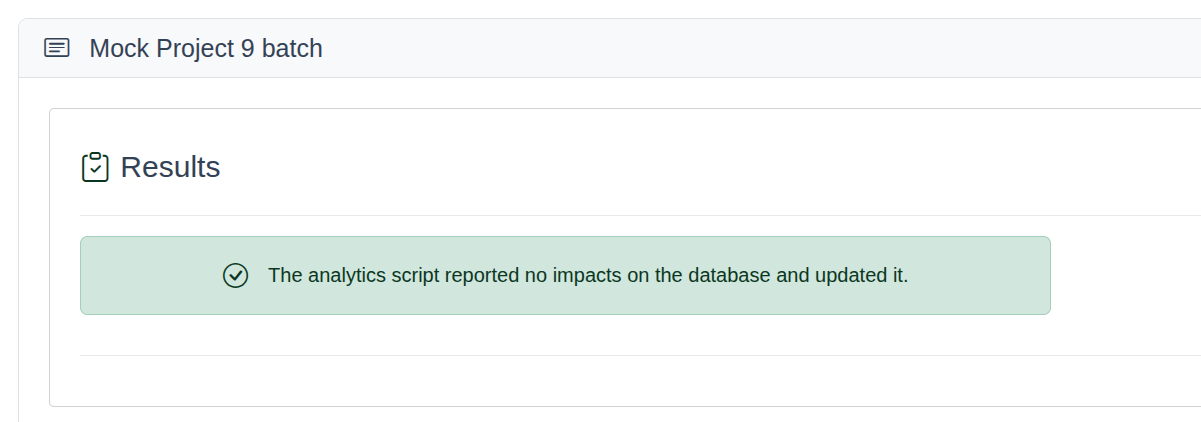Click the circled checkmark icon in green alert
This screenshot has height=422, width=1201.
click(x=235, y=275)
